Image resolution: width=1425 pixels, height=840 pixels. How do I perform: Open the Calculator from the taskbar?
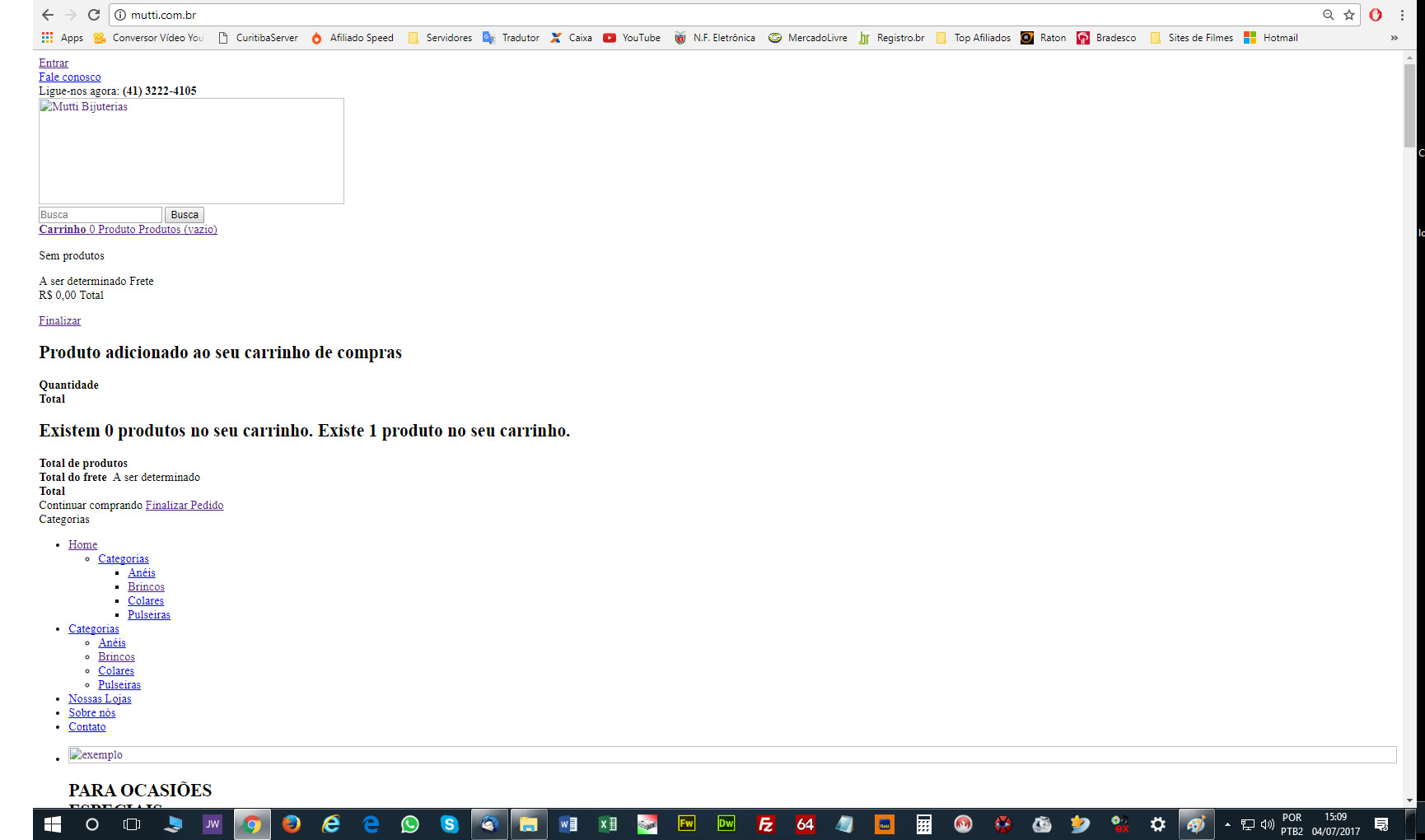[924, 824]
